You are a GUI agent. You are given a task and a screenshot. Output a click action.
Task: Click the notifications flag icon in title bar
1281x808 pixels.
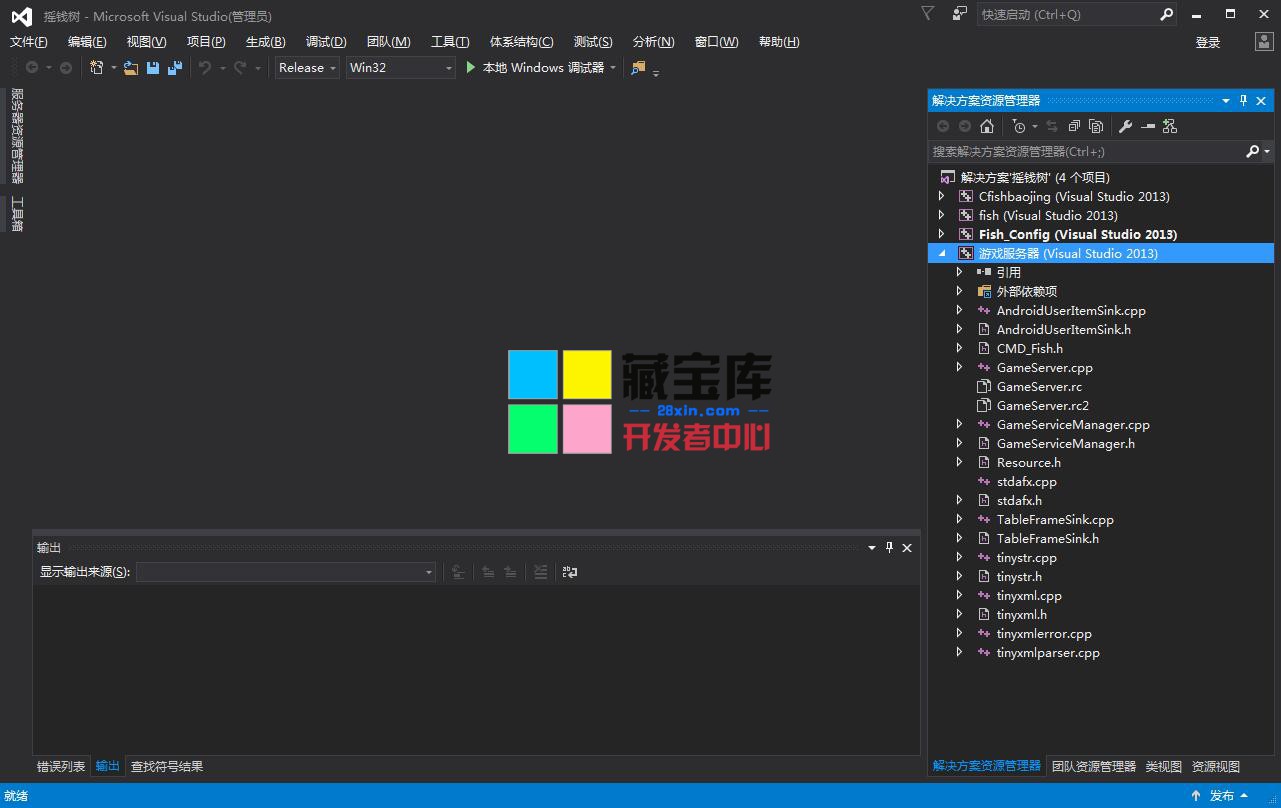pyautogui.click(x=928, y=14)
